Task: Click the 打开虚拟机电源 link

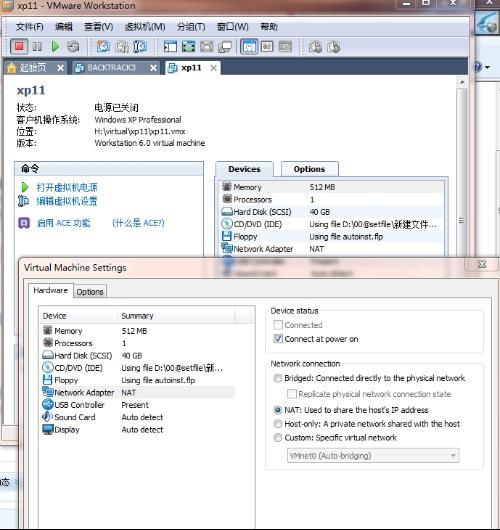Action: point(67,187)
